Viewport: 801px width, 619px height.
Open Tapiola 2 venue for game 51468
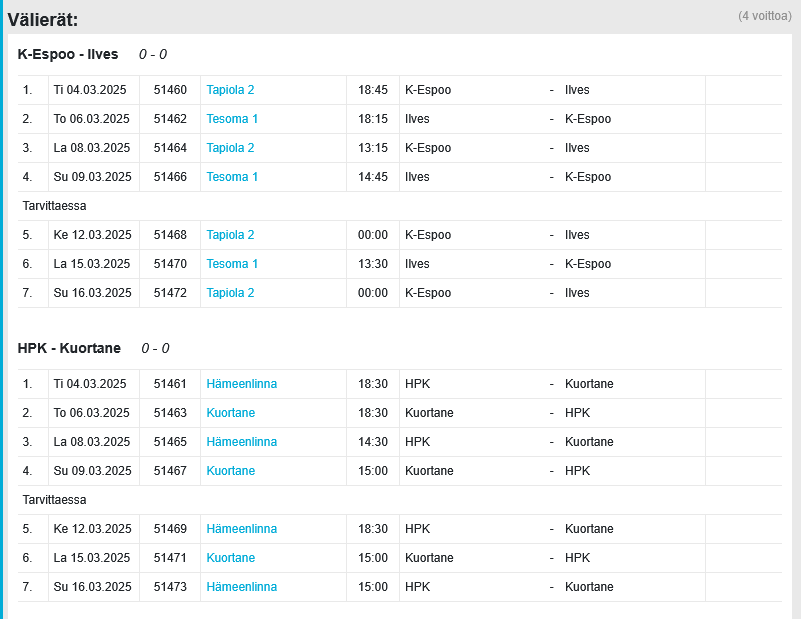coord(230,235)
